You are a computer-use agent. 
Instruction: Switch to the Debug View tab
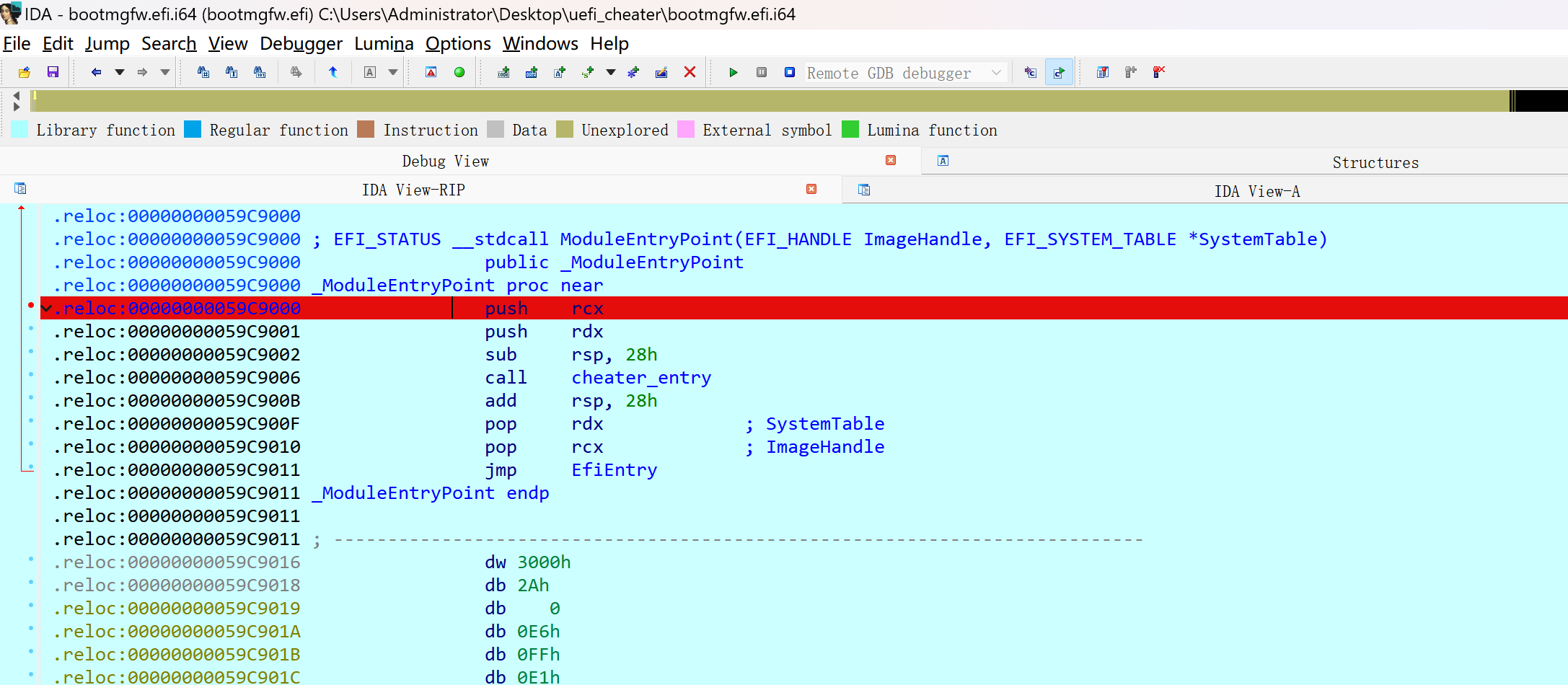coord(445,161)
